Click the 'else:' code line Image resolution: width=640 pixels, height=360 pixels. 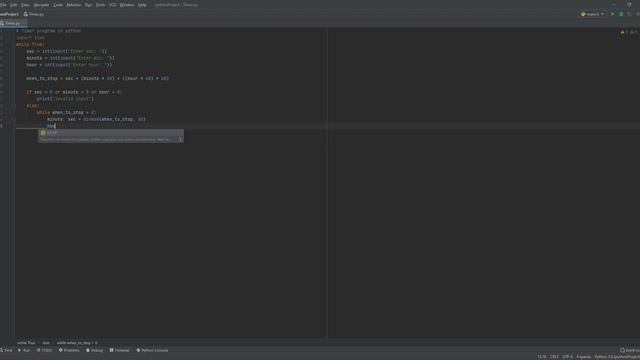pos(33,106)
